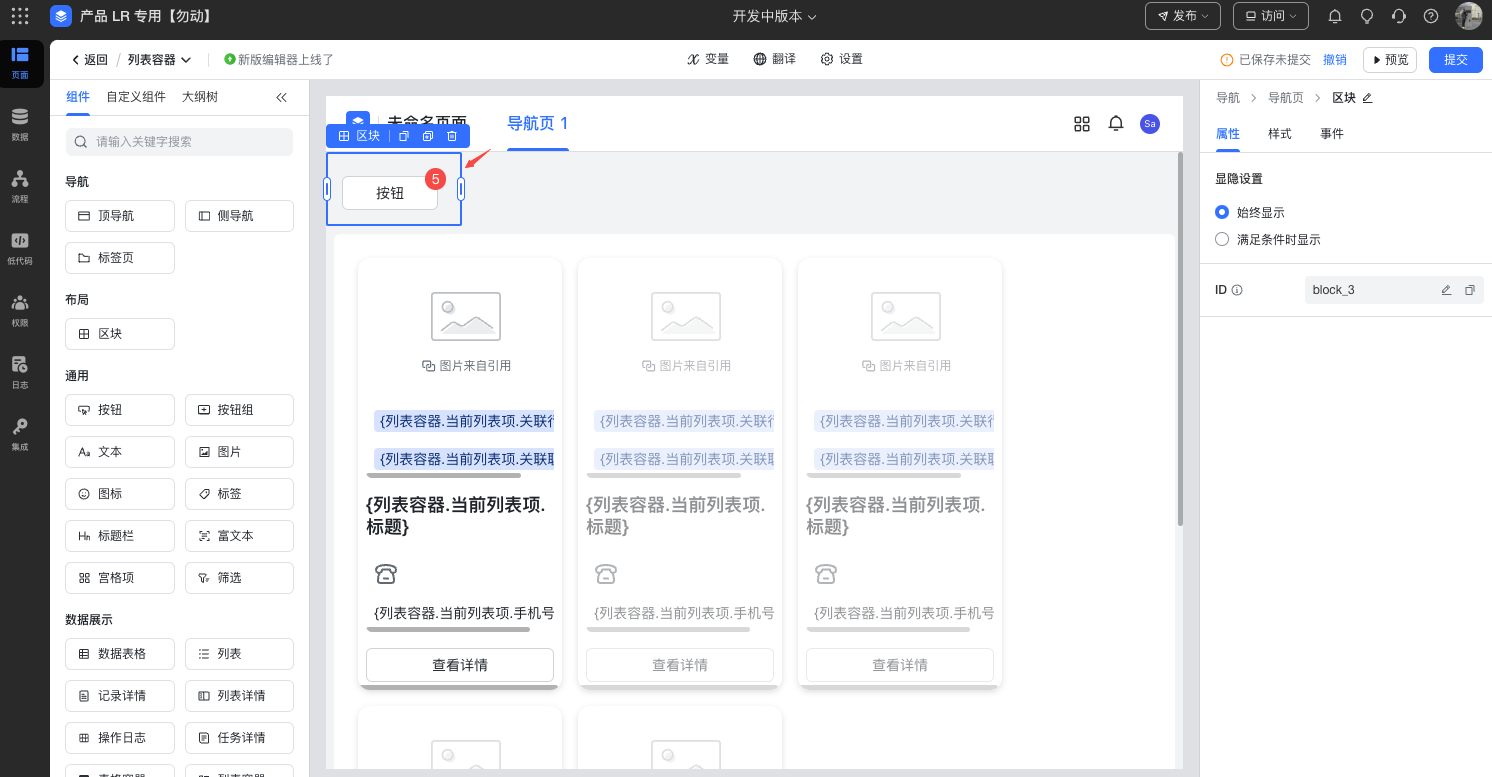Click the canvas vertical scrollbar
This screenshot has width=1492, height=777.
(x=1181, y=340)
